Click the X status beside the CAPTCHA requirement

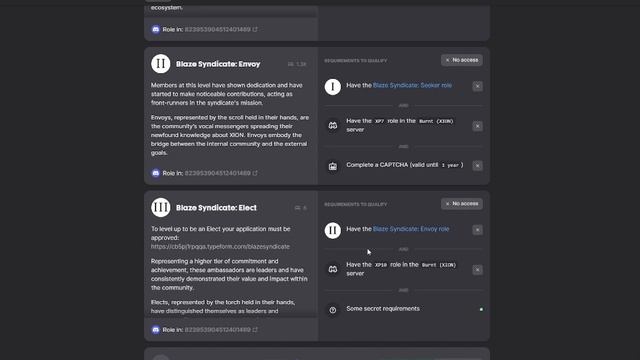(x=477, y=166)
